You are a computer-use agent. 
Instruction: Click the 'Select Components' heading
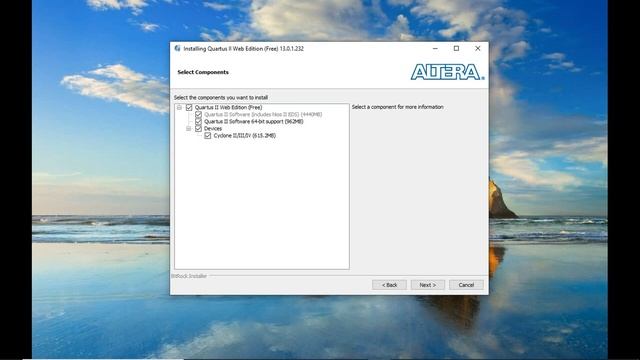point(203,72)
